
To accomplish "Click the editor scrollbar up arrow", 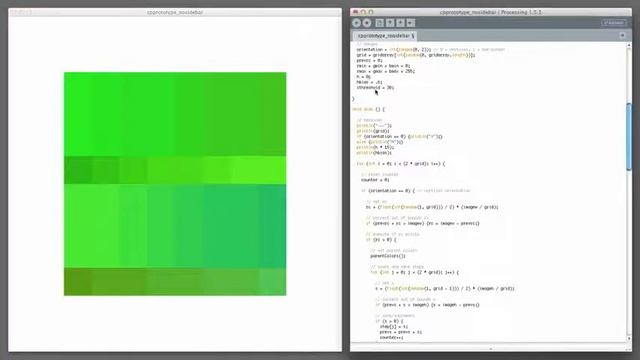I will (x=629, y=45).
